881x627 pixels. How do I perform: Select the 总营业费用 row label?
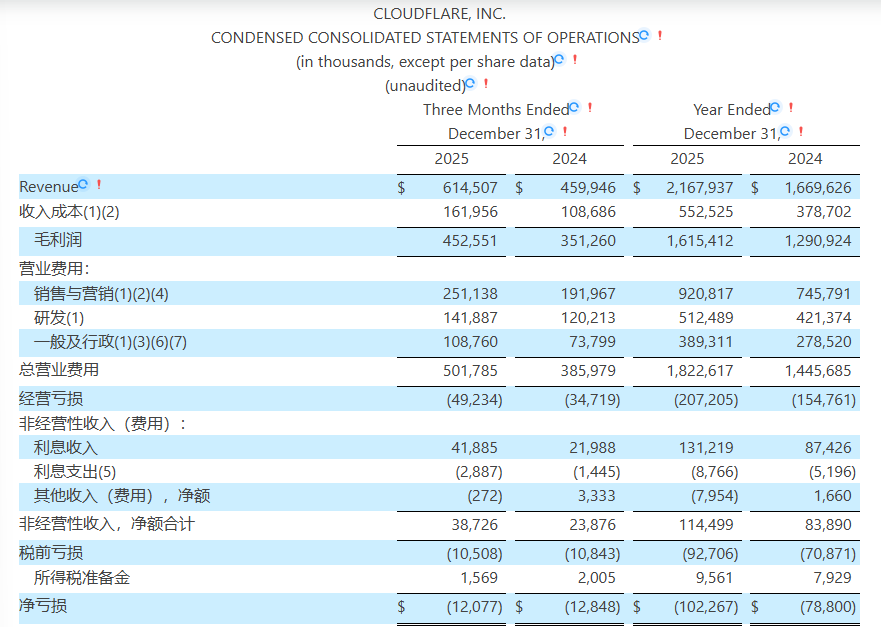[x=59, y=369]
